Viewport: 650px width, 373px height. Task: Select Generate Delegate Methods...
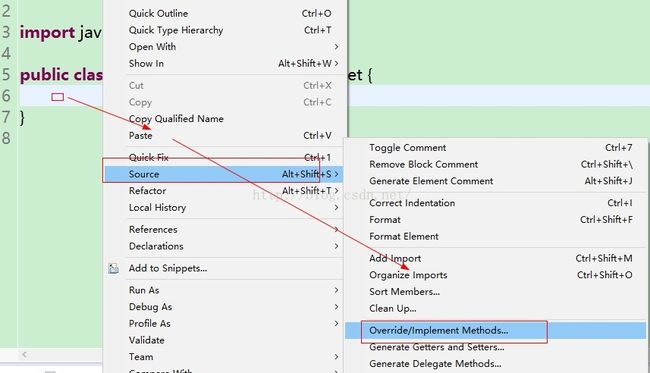click(495, 364)
